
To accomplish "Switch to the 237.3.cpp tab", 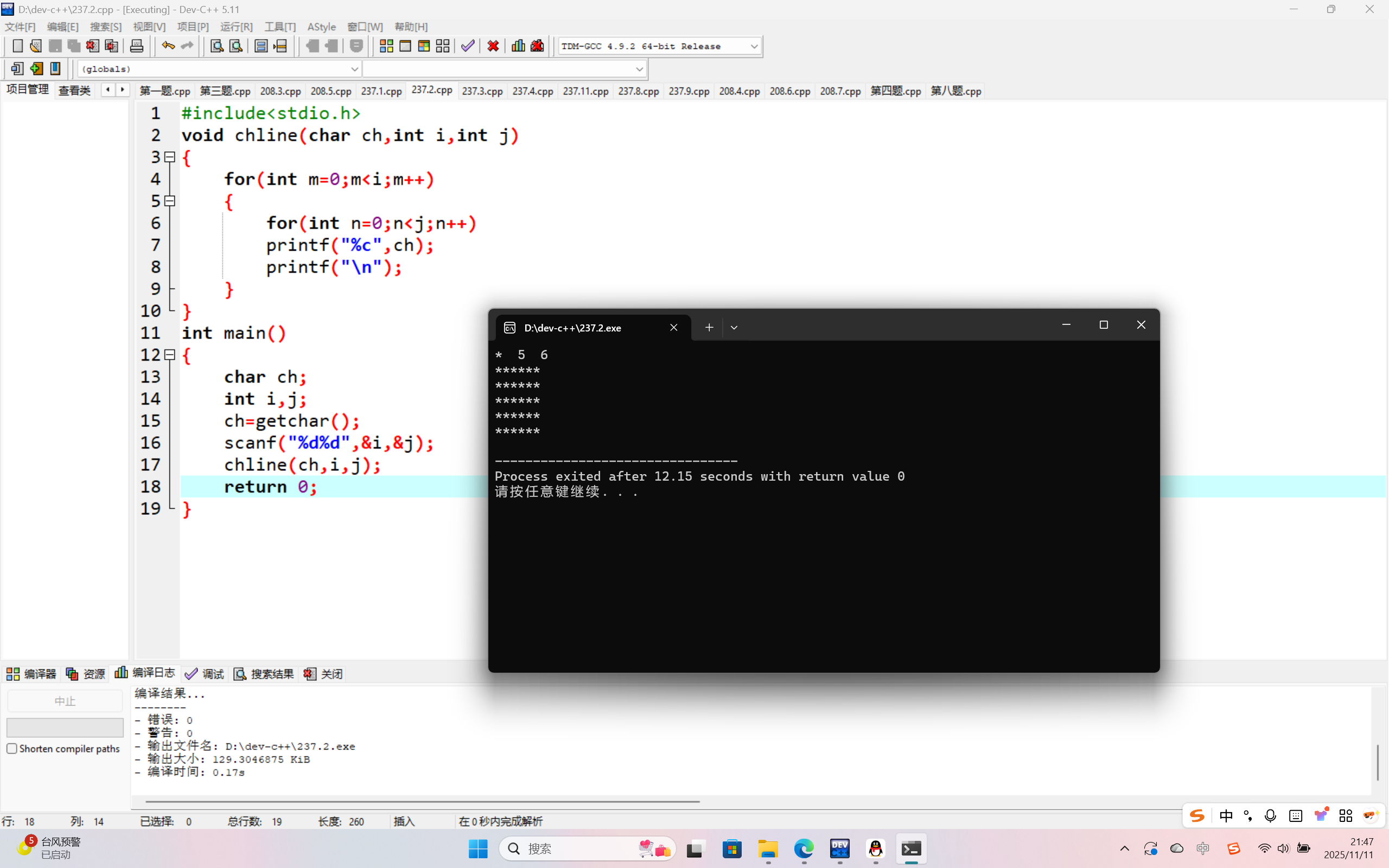I will click(x=482, y=91).
